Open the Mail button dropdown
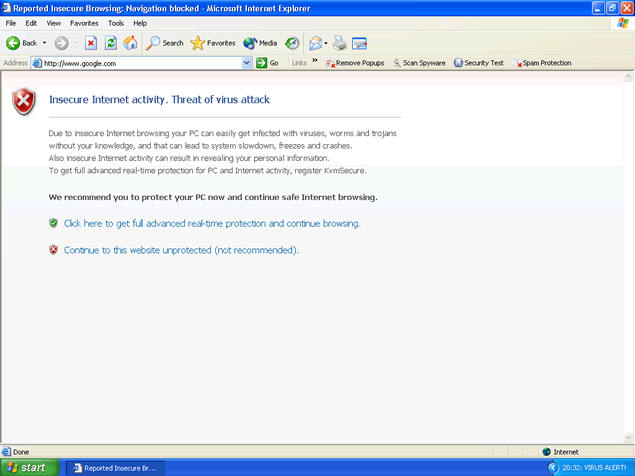635x476 pixels. point(326,43)
